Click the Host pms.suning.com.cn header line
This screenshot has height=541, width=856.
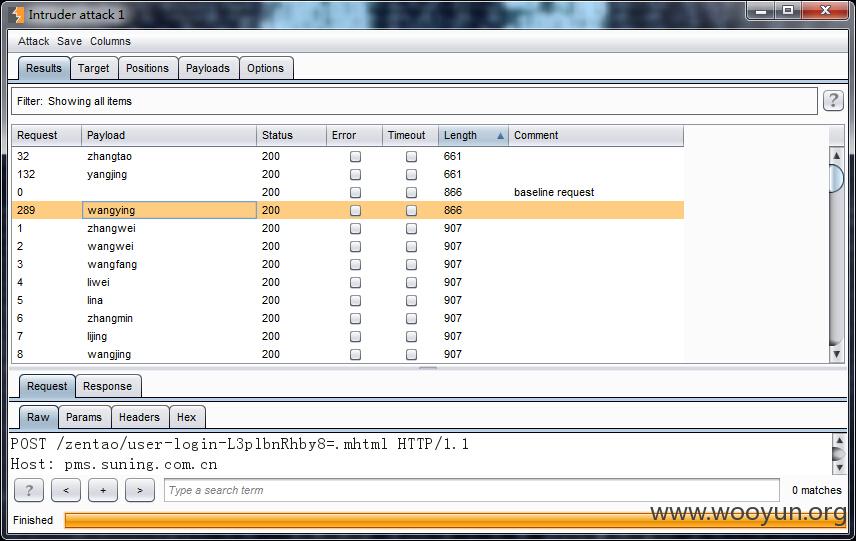coord(114,465)
